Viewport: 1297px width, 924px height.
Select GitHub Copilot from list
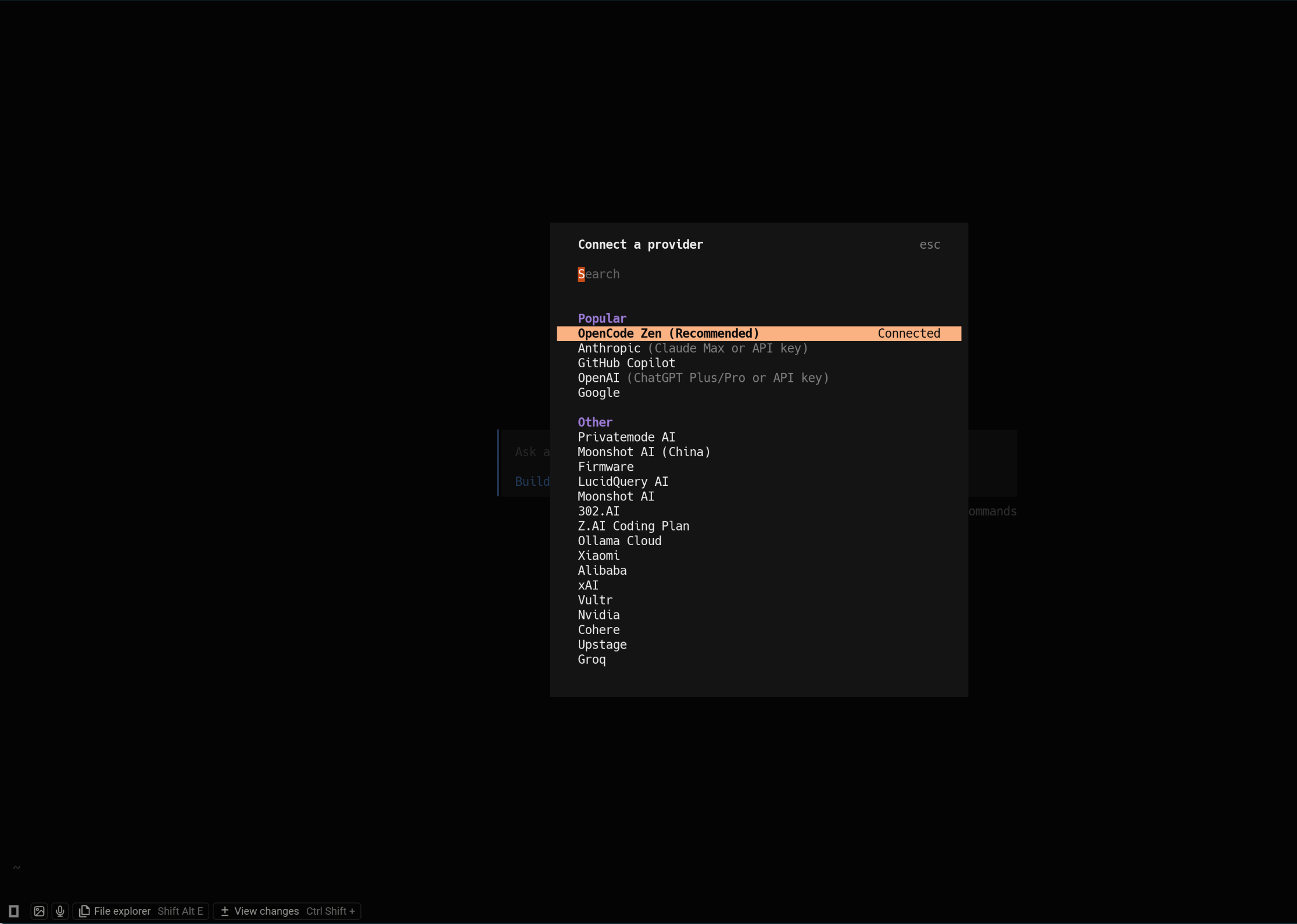coord(626,363)
